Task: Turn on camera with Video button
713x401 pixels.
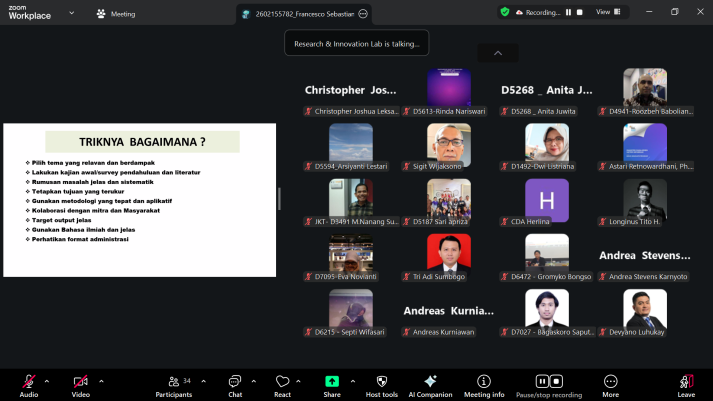Action: pos(80,382)
